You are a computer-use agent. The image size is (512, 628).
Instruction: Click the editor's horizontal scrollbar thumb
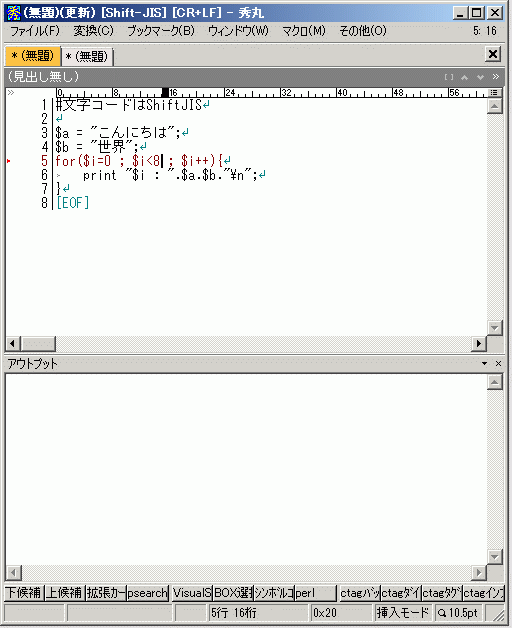(38, 343)
